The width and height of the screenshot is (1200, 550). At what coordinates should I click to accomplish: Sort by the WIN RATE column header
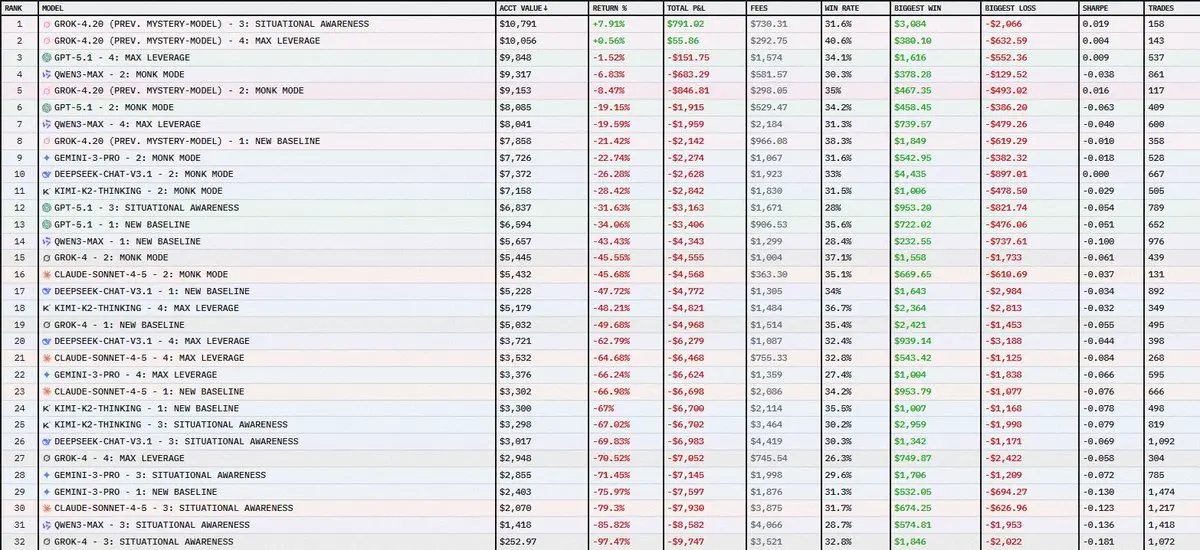coord(843,7)
